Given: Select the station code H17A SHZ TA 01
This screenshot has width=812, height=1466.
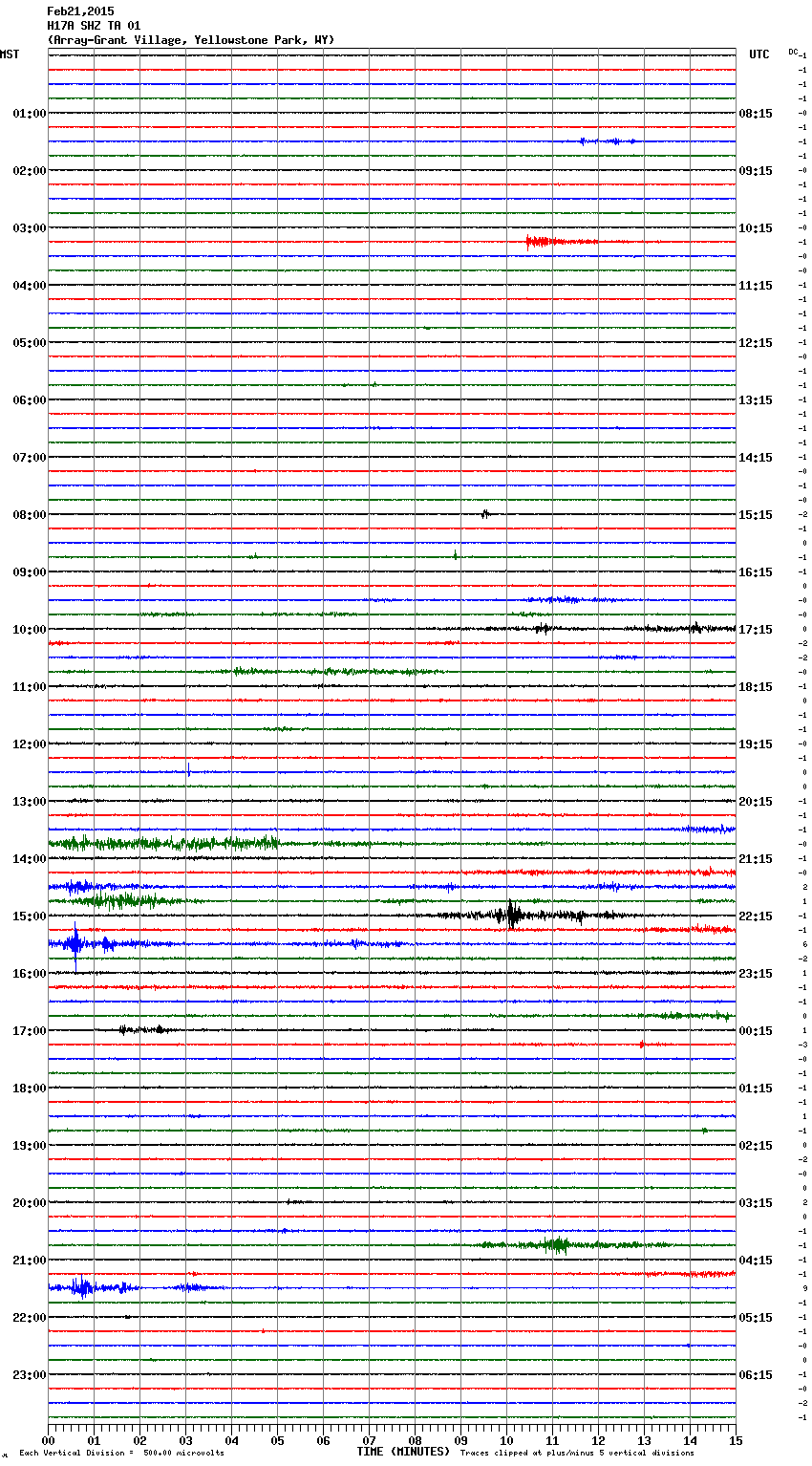Looking at the screenshot, I should pos(94,26).
